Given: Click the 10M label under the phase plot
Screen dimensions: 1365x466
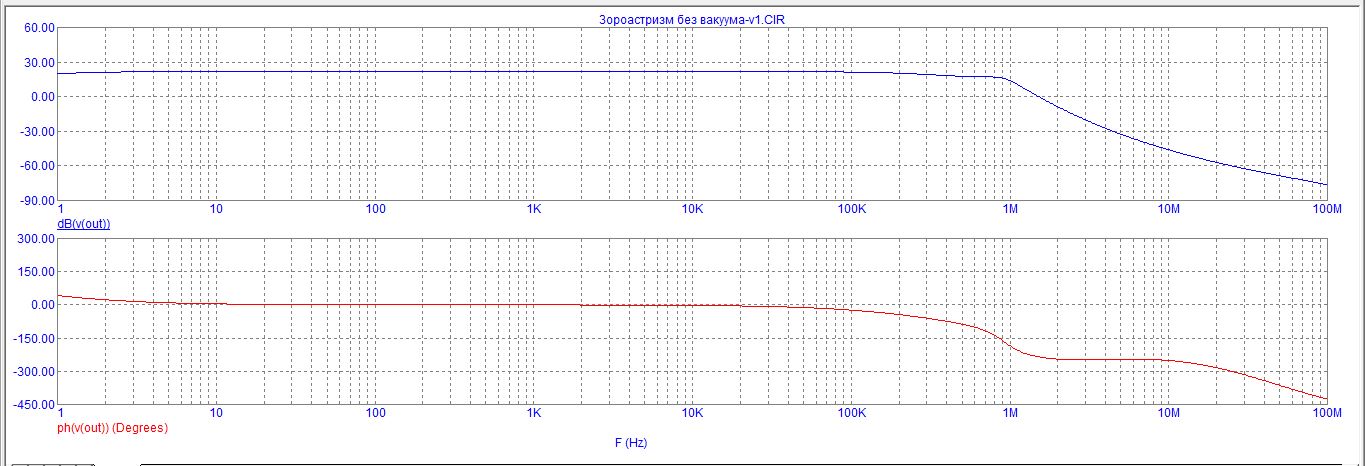Looking at the screenshot, I should (x=1167, y=413).
